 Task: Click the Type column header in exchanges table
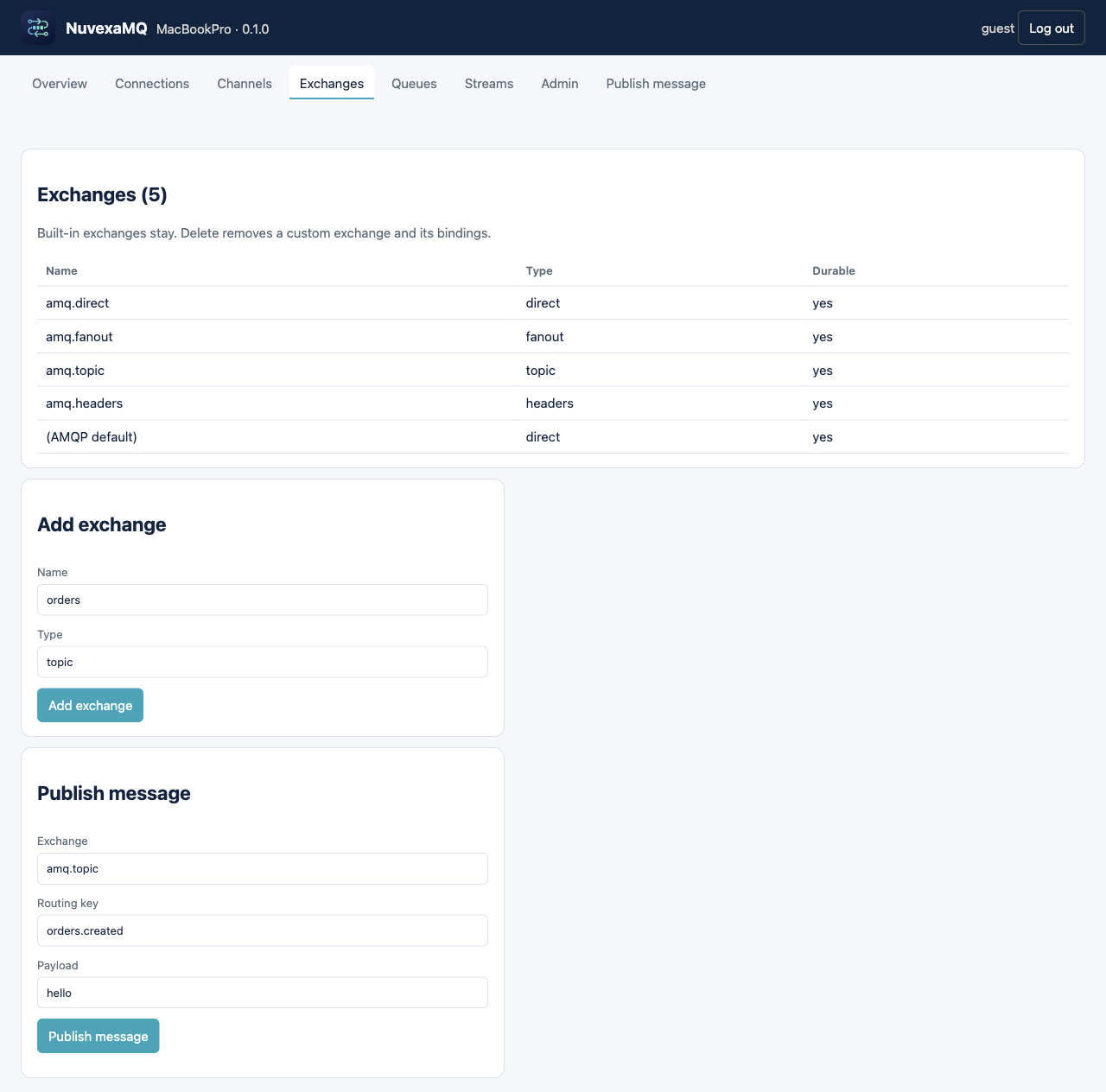tap(539, 270)
